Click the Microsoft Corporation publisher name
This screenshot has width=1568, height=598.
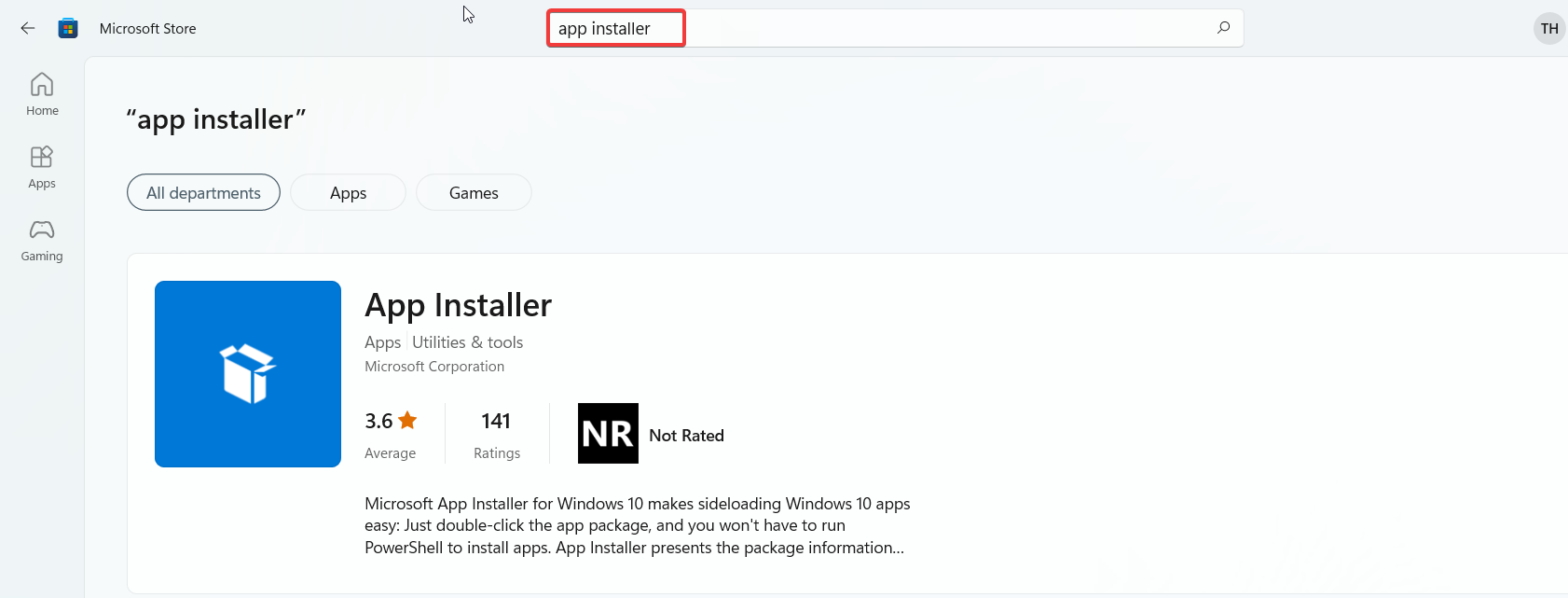click(434, 367)
